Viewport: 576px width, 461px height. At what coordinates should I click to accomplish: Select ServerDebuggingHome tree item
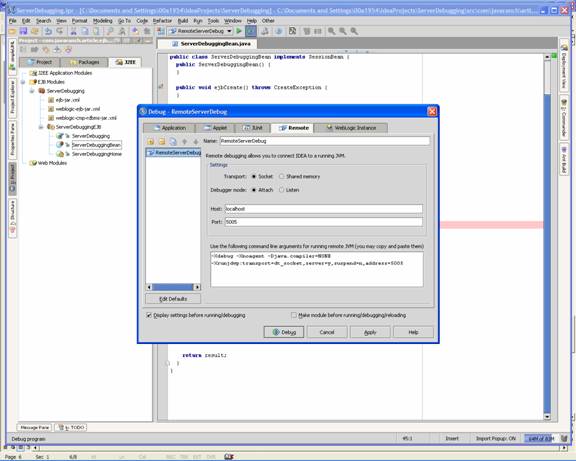97,154
